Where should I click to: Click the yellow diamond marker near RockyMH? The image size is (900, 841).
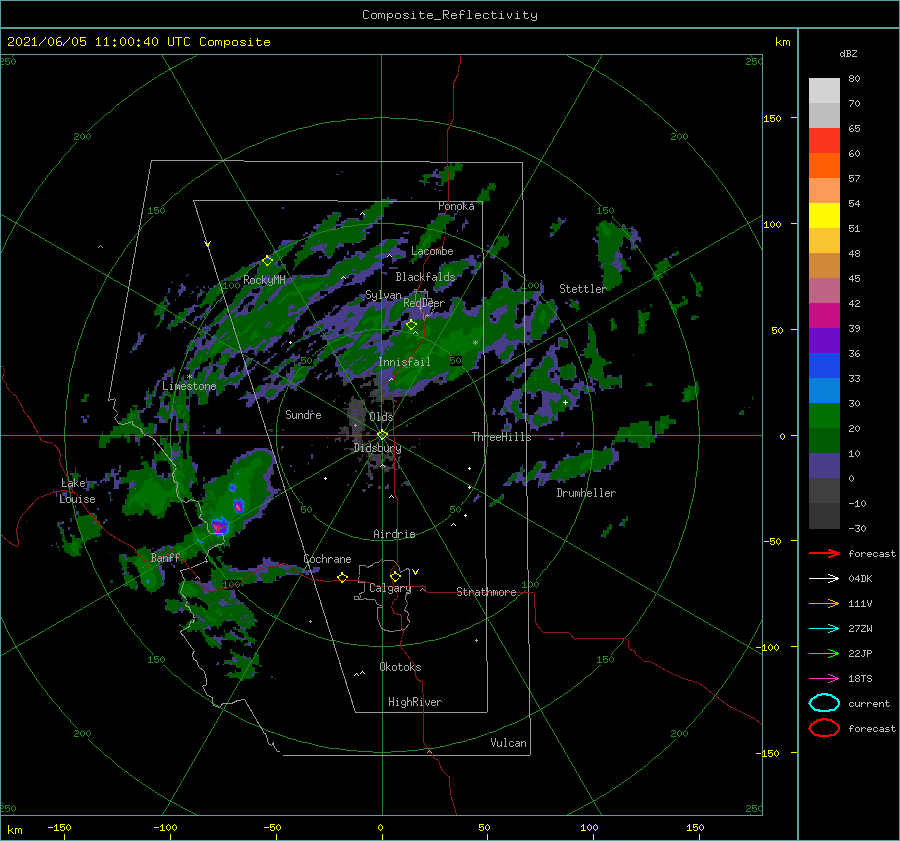[267, 261]
